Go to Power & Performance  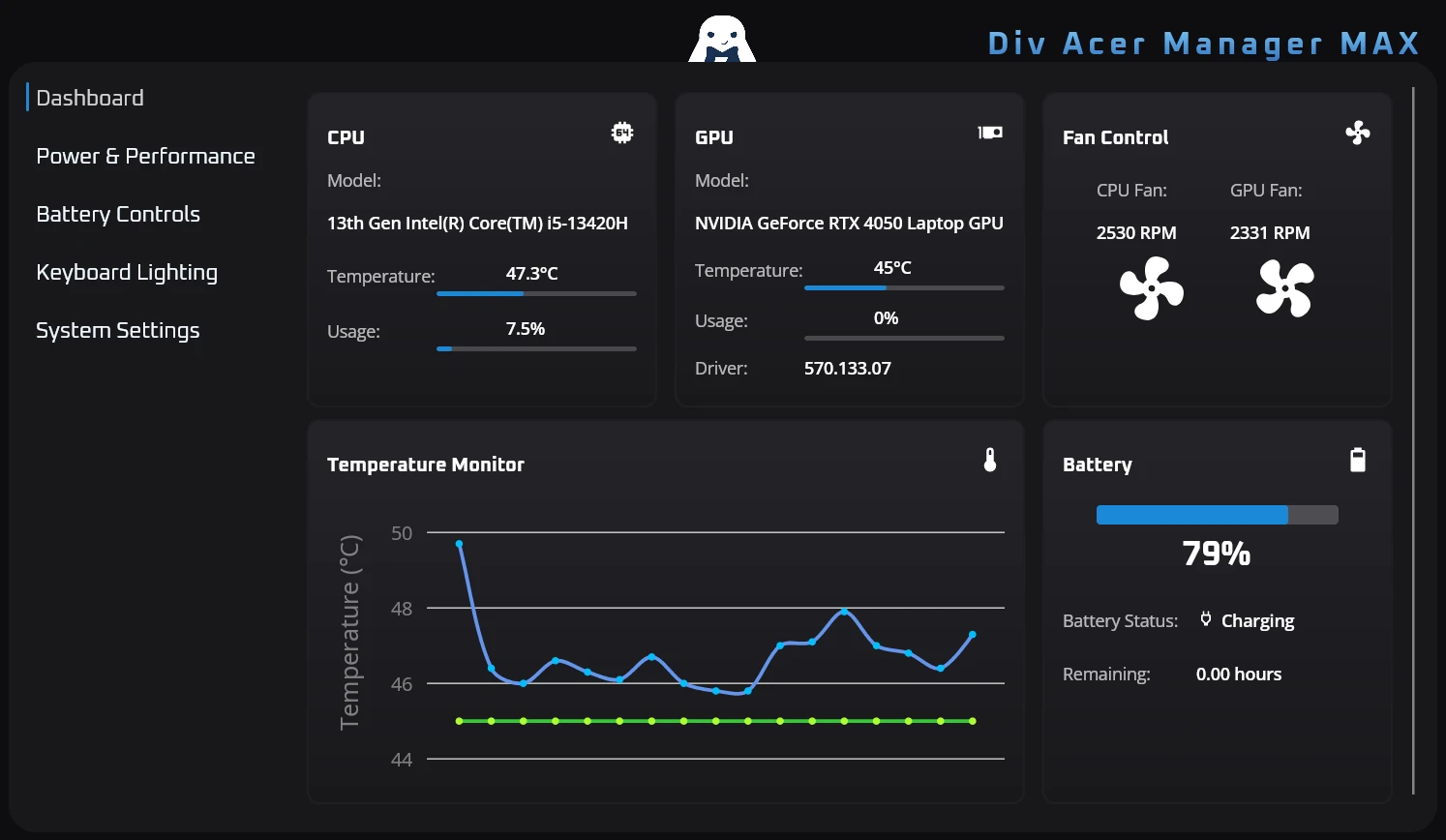145,156
